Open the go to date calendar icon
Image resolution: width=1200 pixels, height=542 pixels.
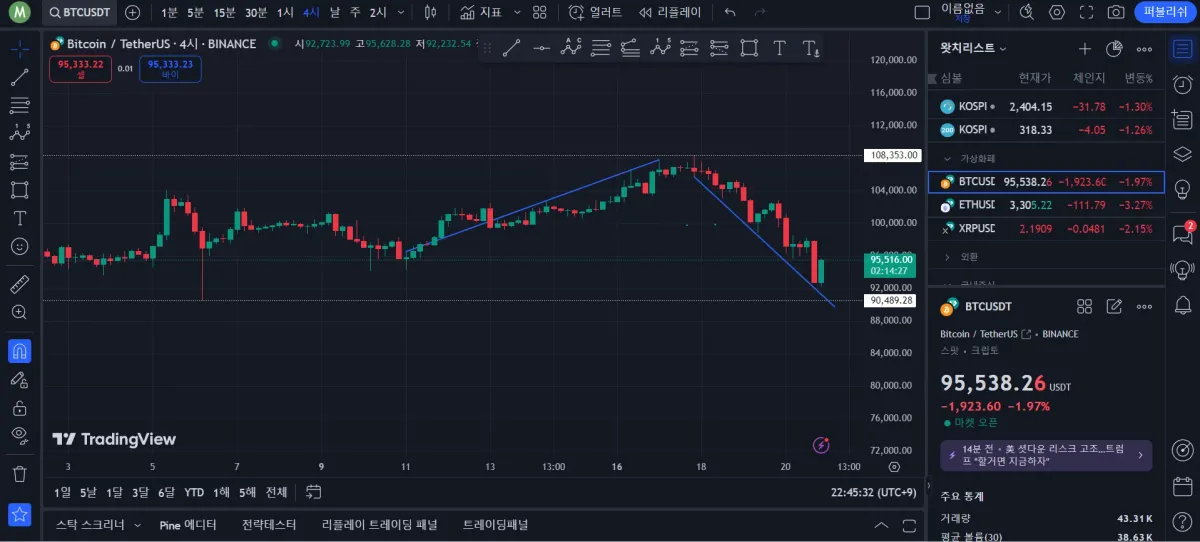click(314, 492)
